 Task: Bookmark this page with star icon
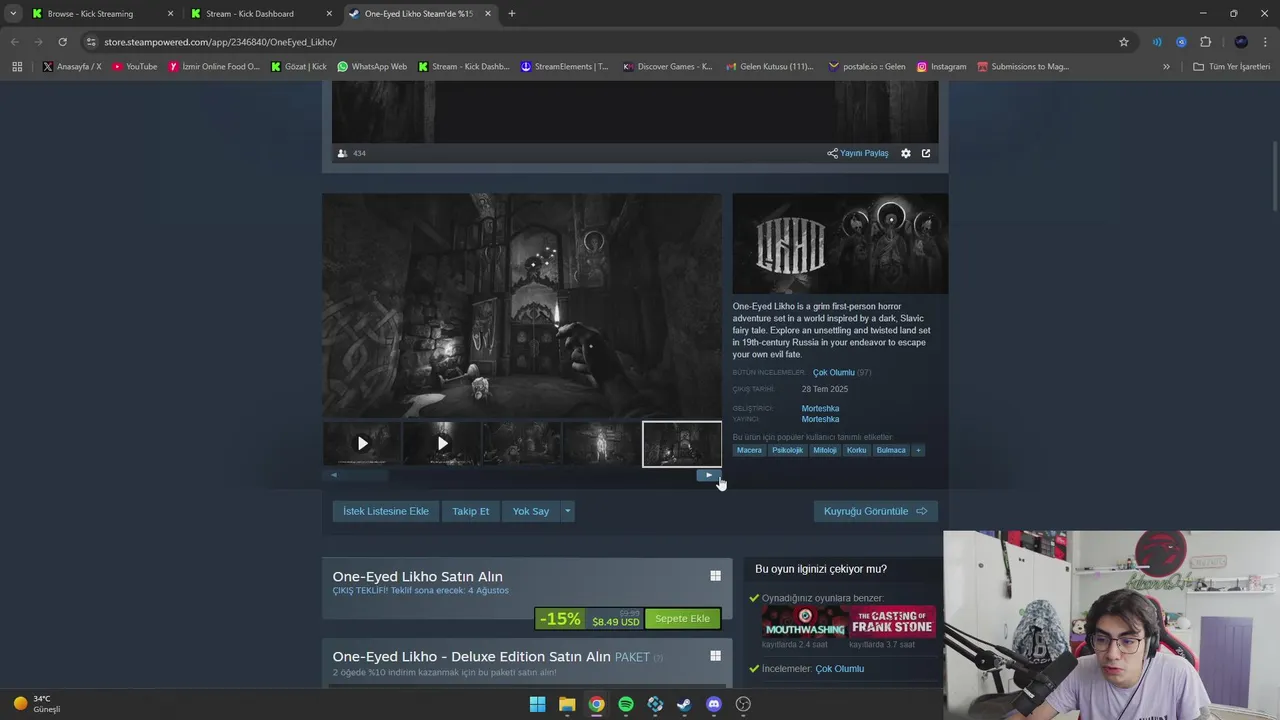1124,42
